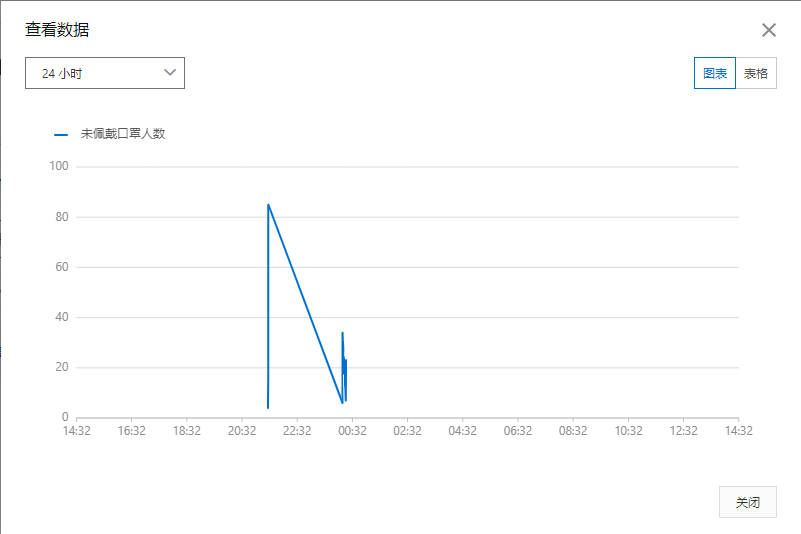
Task: Click the line's starting point at chart bottom
Action: coord(268,407)
